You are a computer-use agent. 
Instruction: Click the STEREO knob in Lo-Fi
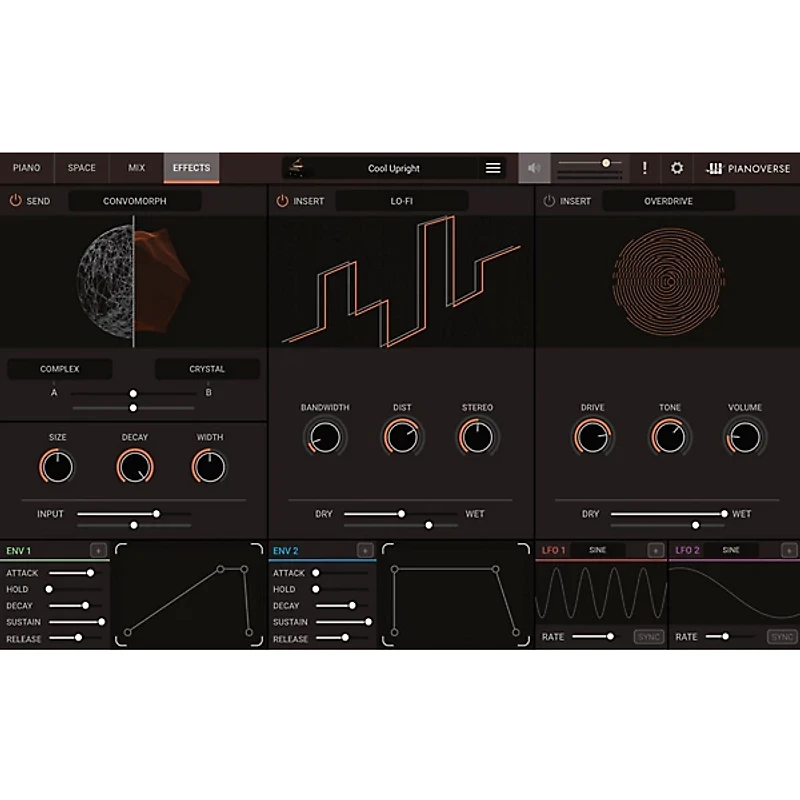(477, 437)
